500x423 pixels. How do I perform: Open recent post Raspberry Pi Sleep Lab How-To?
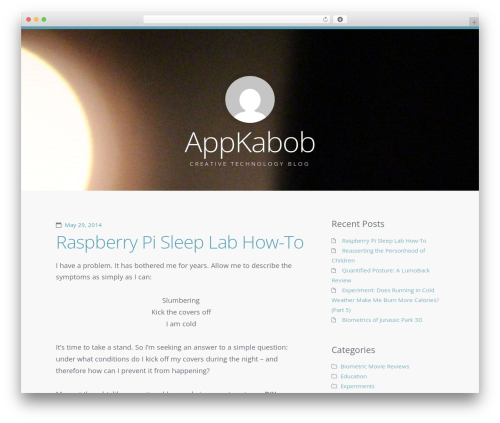click(384, 241)
